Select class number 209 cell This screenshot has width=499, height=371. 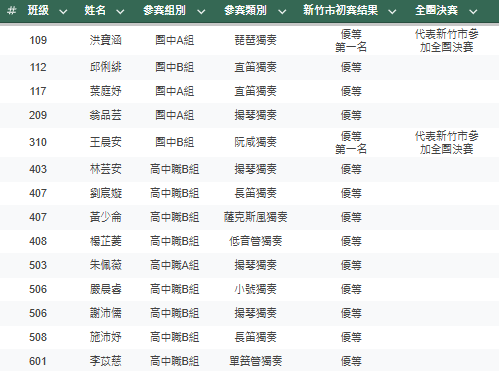coord(38,115)
